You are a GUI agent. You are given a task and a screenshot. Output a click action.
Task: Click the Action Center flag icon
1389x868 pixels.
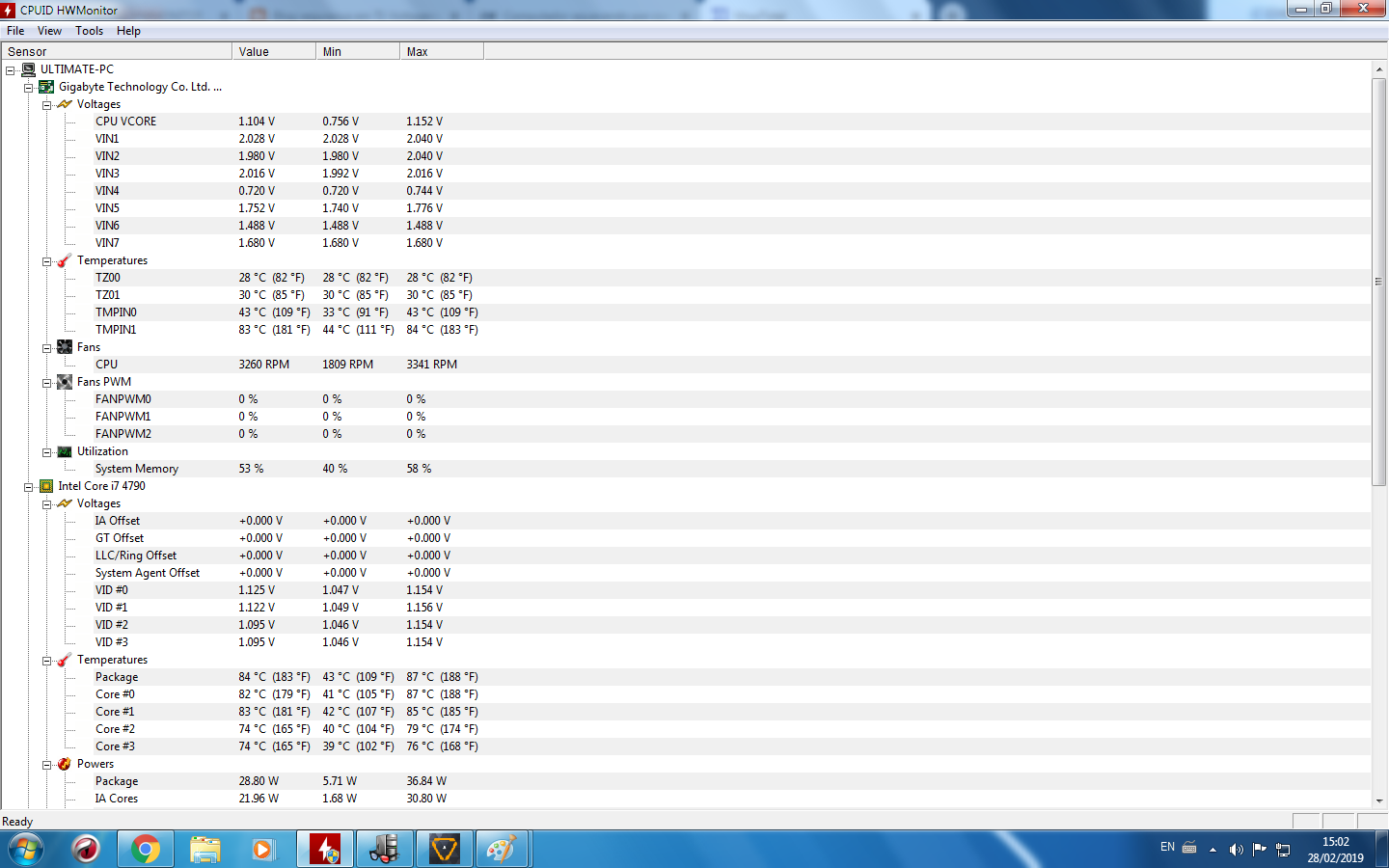1259,850
